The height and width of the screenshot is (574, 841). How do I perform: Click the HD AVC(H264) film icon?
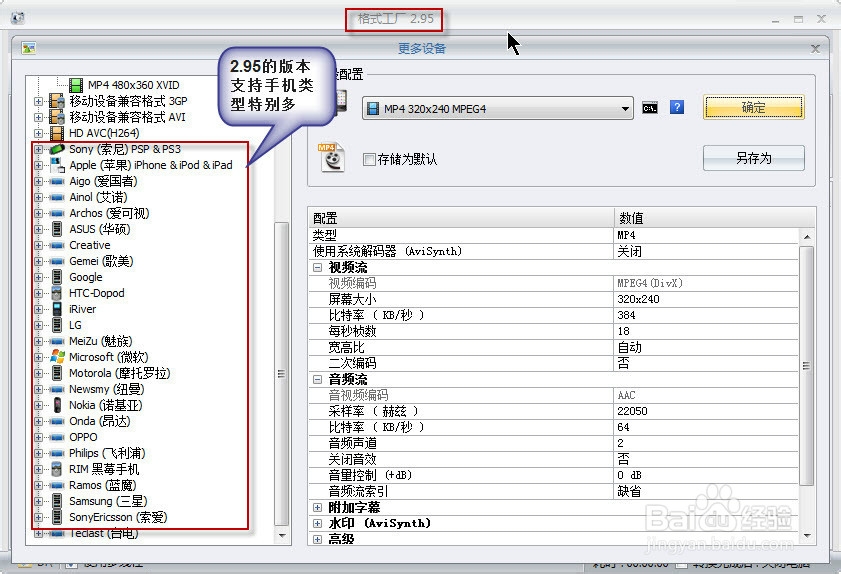[57, 133]
